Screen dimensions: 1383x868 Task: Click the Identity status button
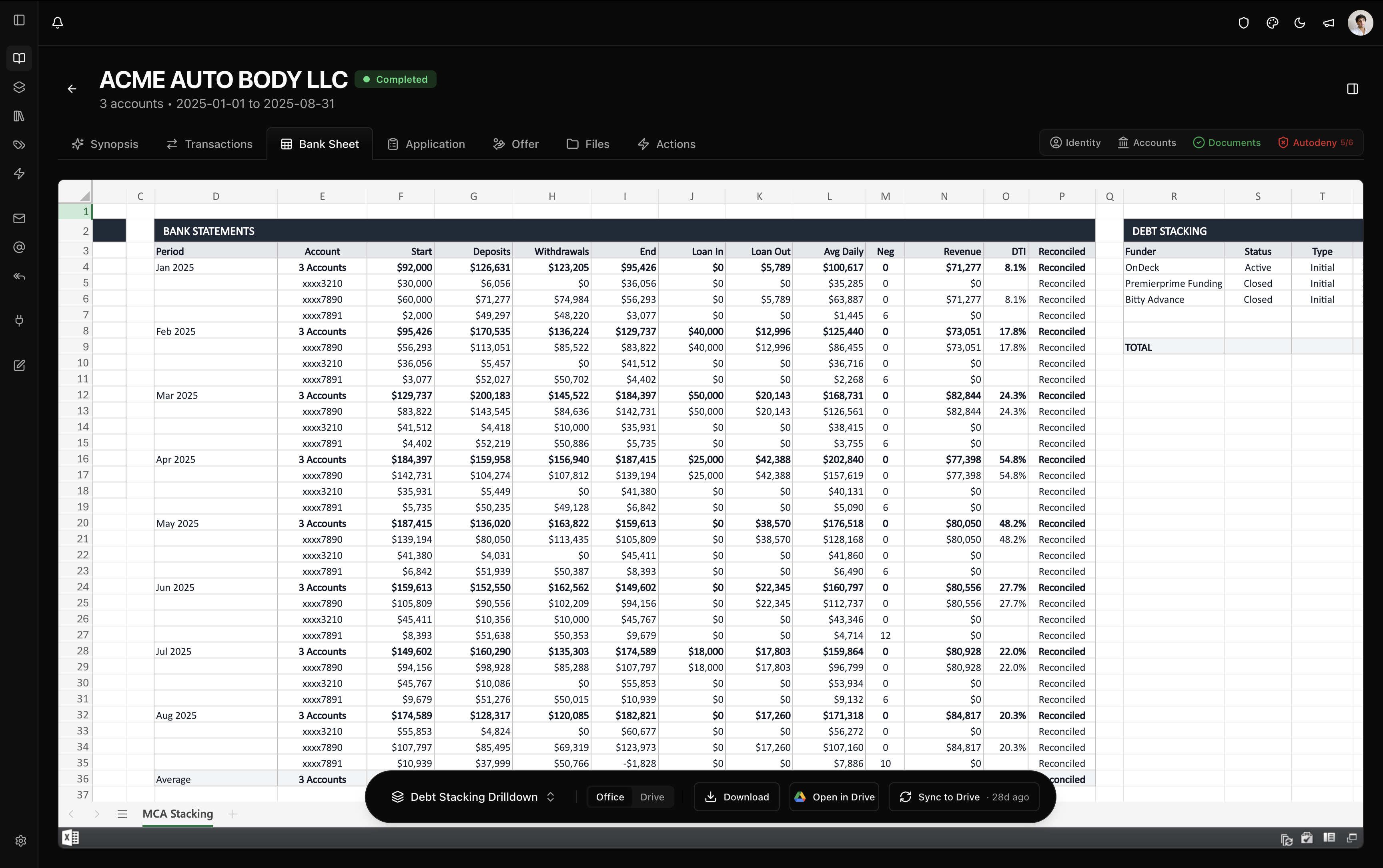(1075, 142)
